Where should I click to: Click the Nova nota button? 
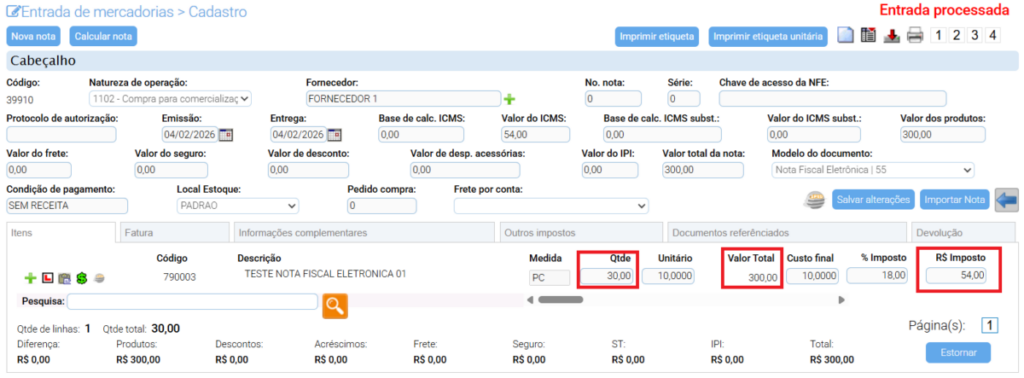[x=33, y=36]
